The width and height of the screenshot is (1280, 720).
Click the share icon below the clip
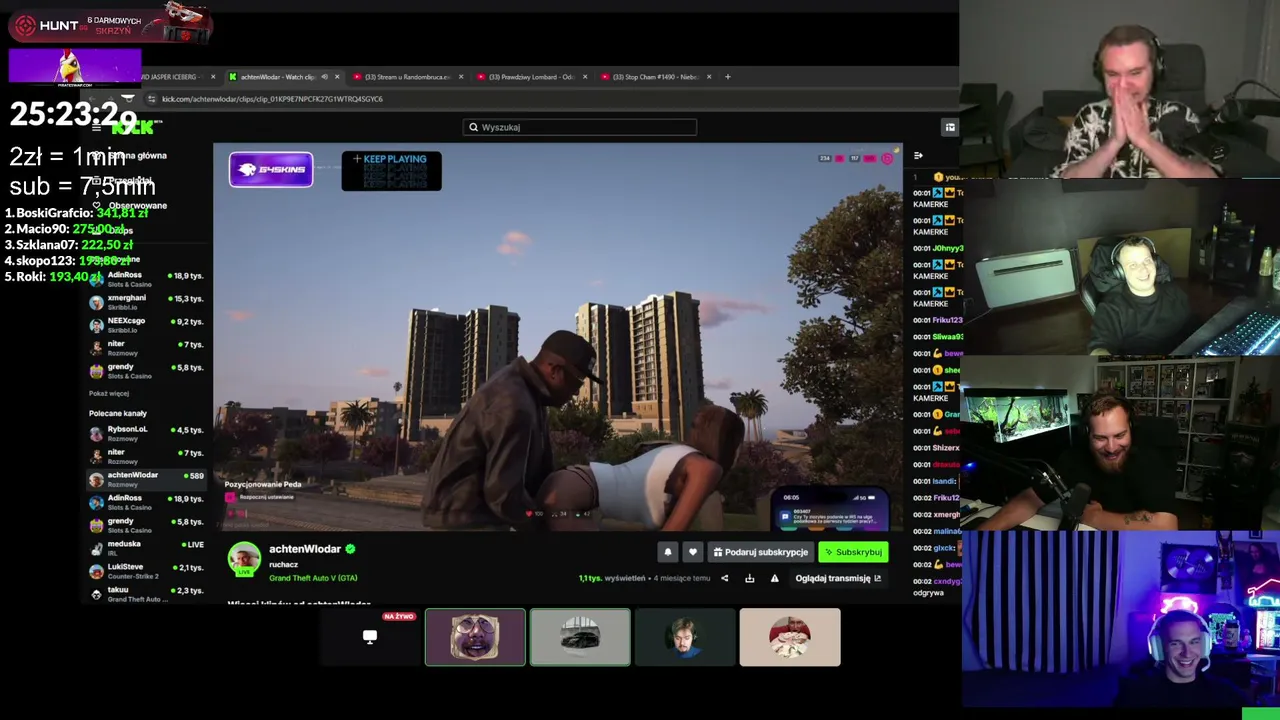pos(725,578)
